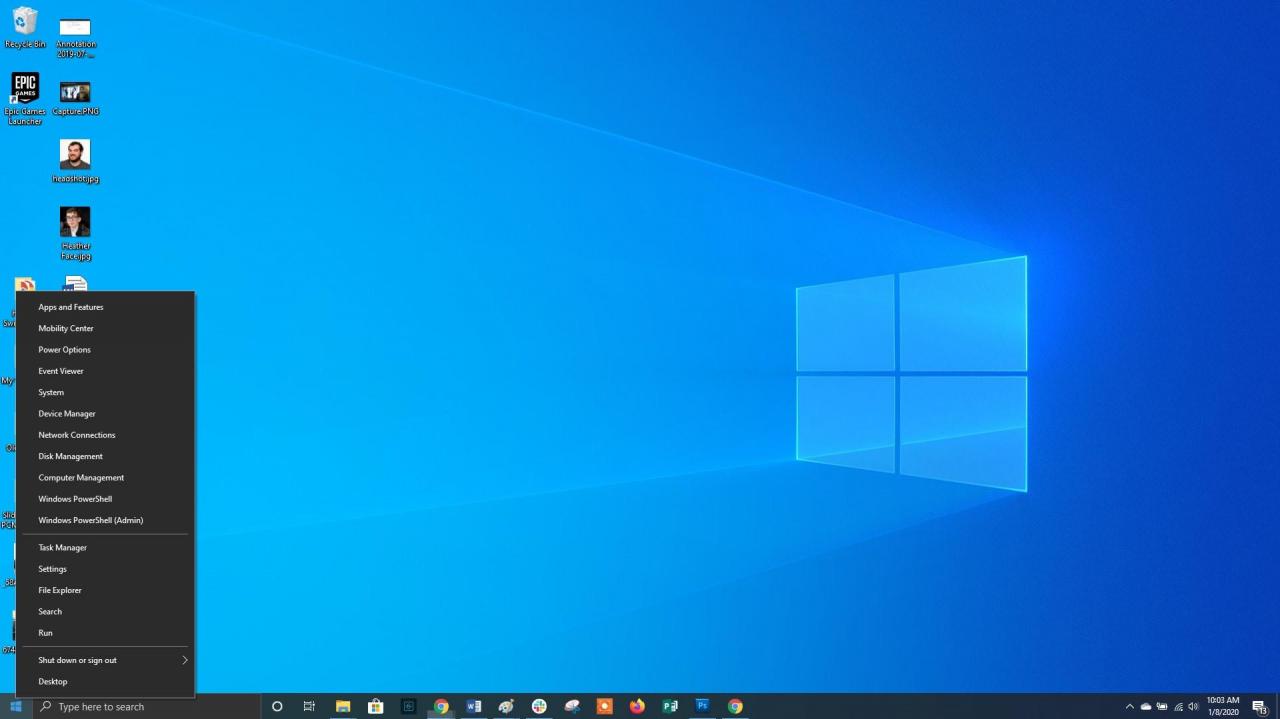Open Microsoft Word from the taskbar
Viewport: 1280px width, 719px height.
[x=473, y=706]
